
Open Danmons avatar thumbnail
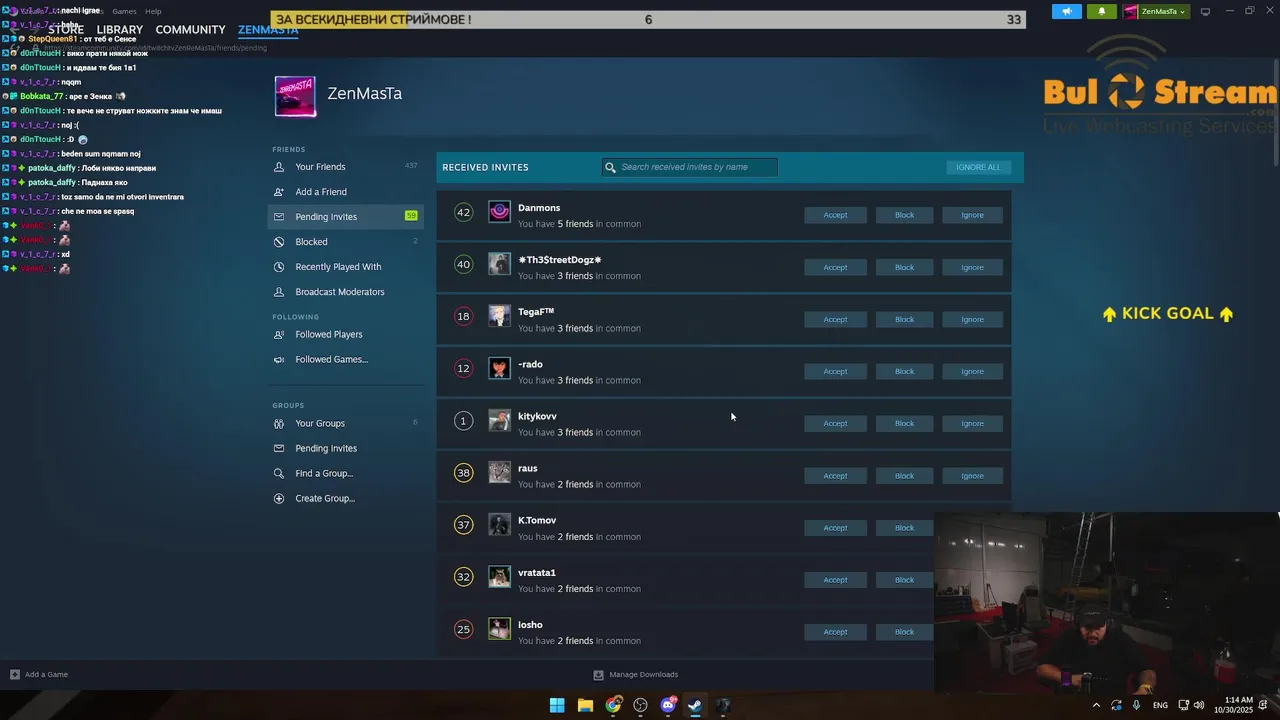(499, 212)
